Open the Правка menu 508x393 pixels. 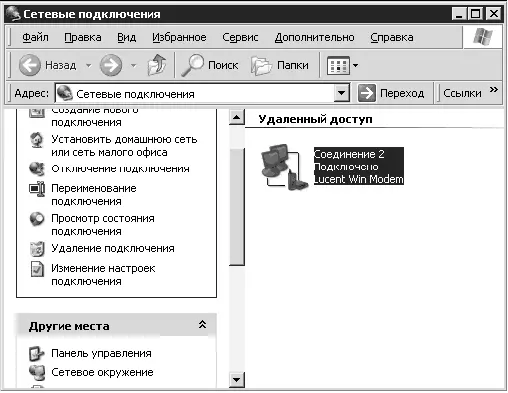83,37
